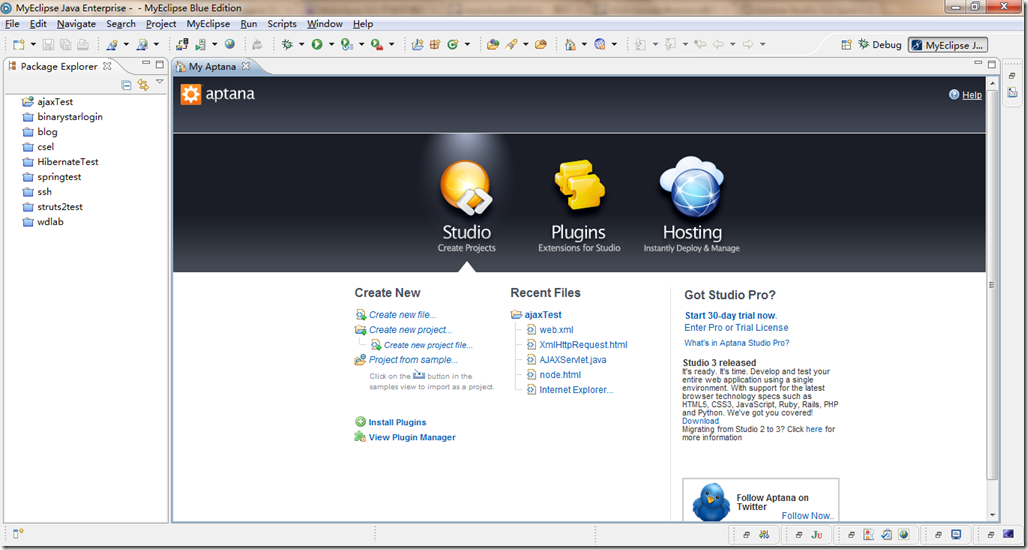The height and width of the screenshot is (550, 1028).
Task: Click the Twitter bird image
Action: (711, 502)
